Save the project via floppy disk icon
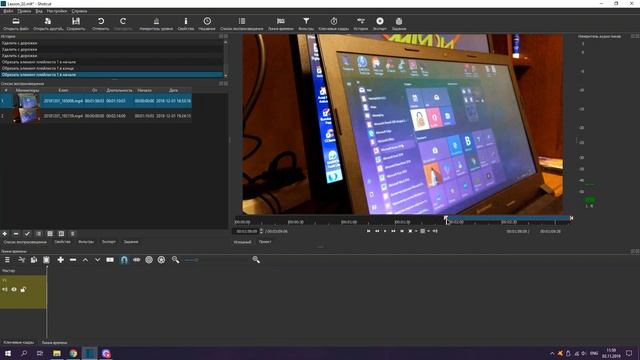640x360 pixels. click(76, 21)
